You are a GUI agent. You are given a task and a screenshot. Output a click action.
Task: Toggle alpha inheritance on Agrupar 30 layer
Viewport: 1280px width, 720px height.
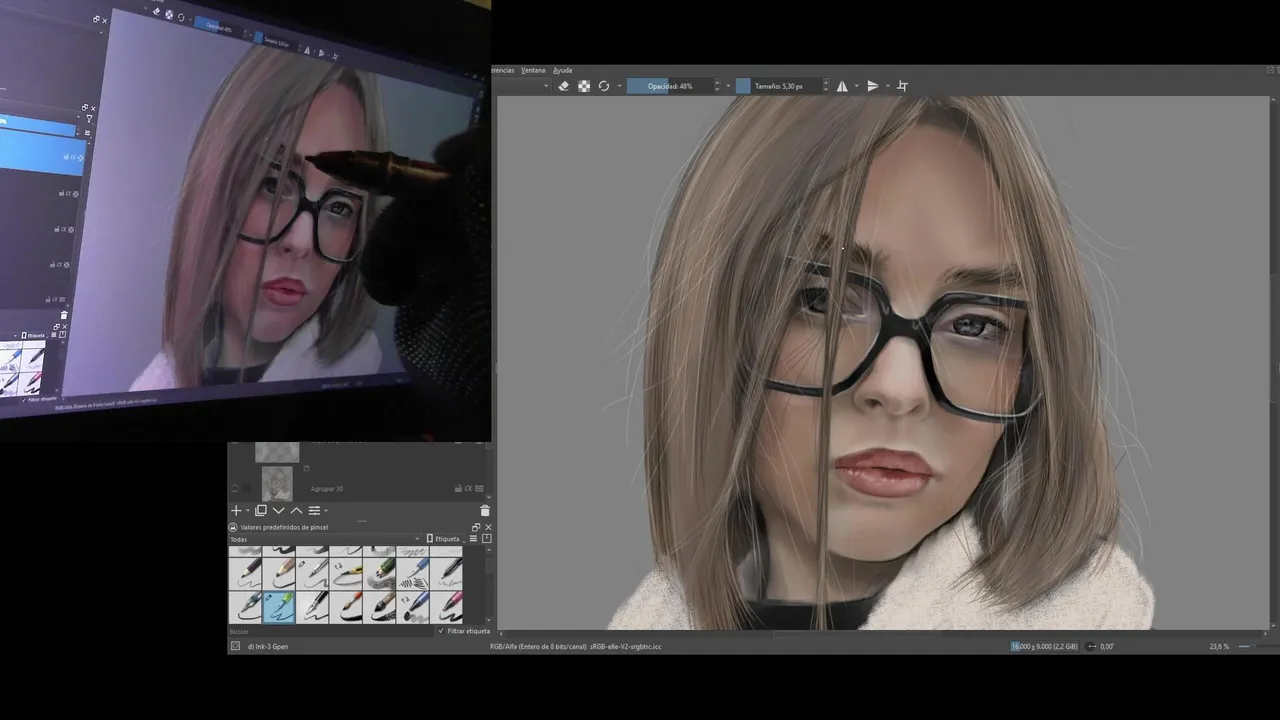[x=468, y=488]
